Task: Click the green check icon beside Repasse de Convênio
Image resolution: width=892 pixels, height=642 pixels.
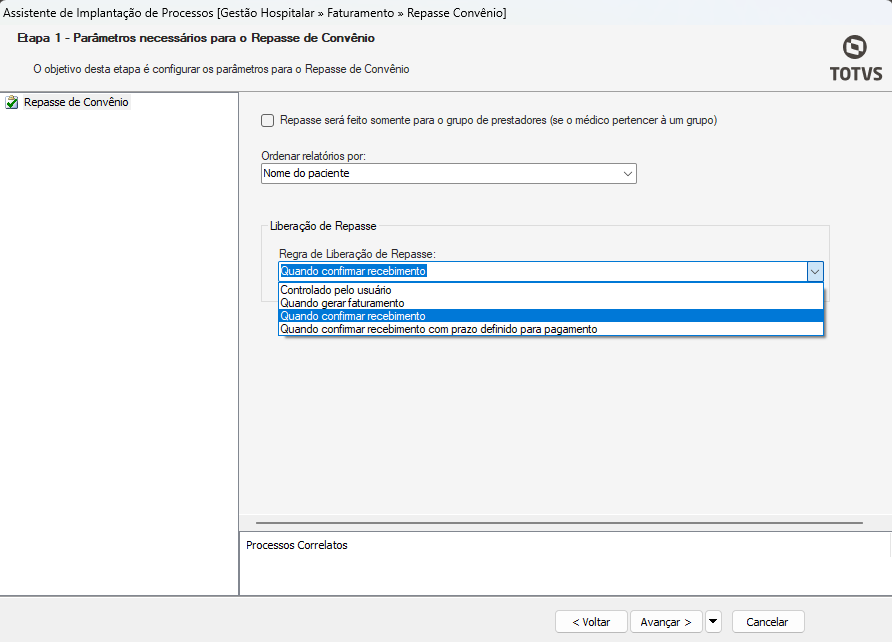Action: [x=12, y=102]
